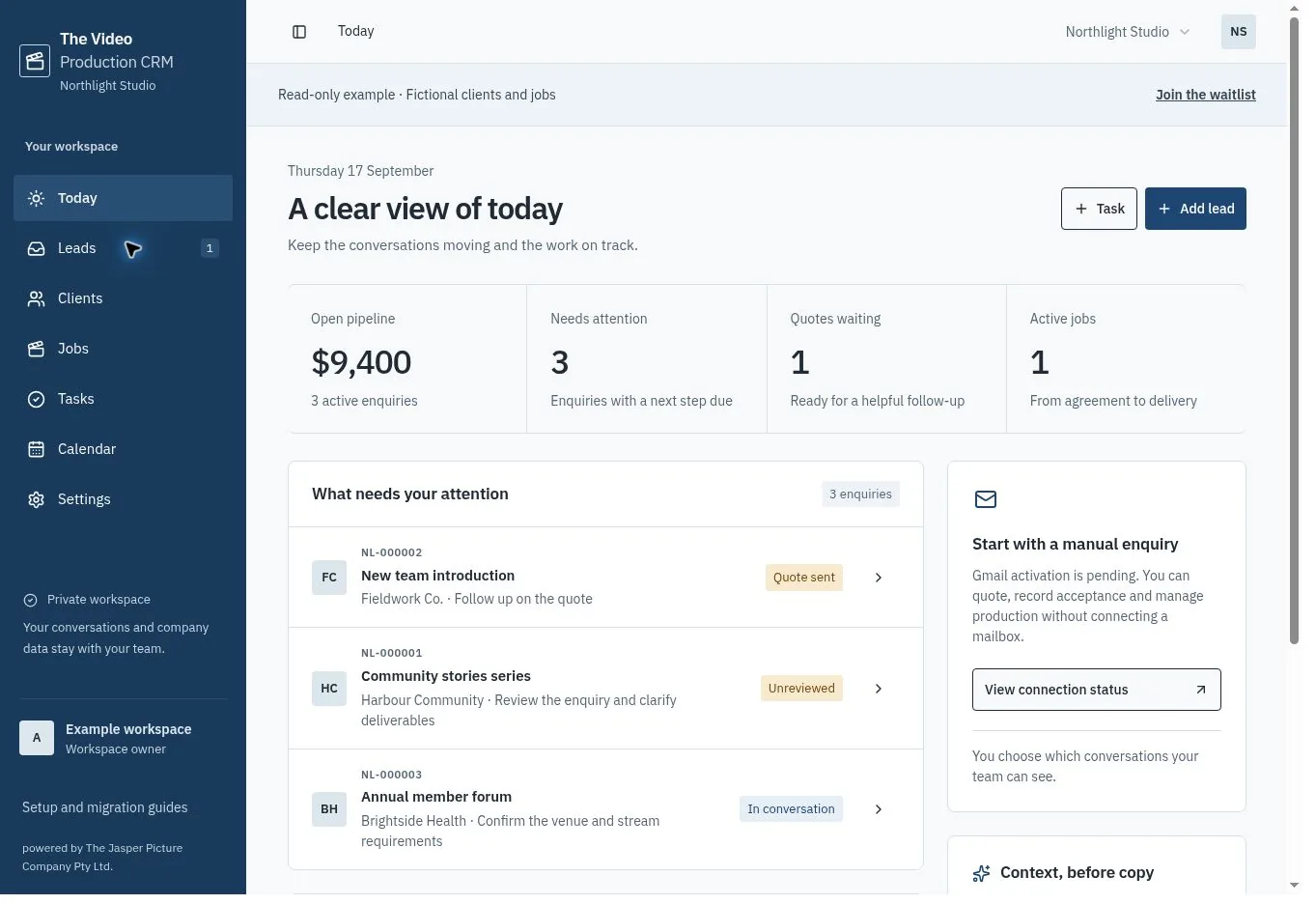Click the Leads count badge showing 1
This screenshot has width=1316, height=904.
click(x=210, y=248)
